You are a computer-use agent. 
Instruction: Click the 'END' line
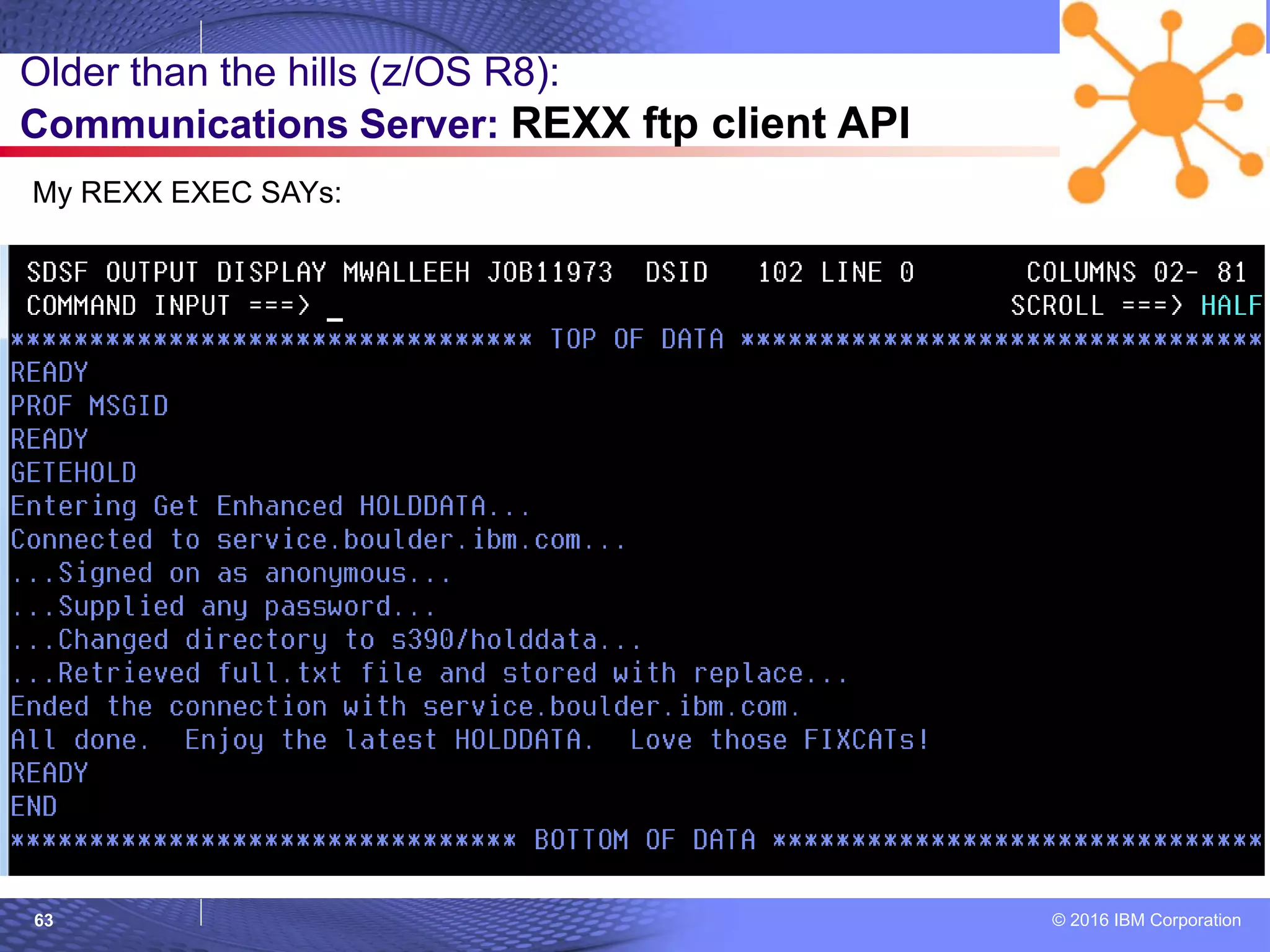pos(34,807)
